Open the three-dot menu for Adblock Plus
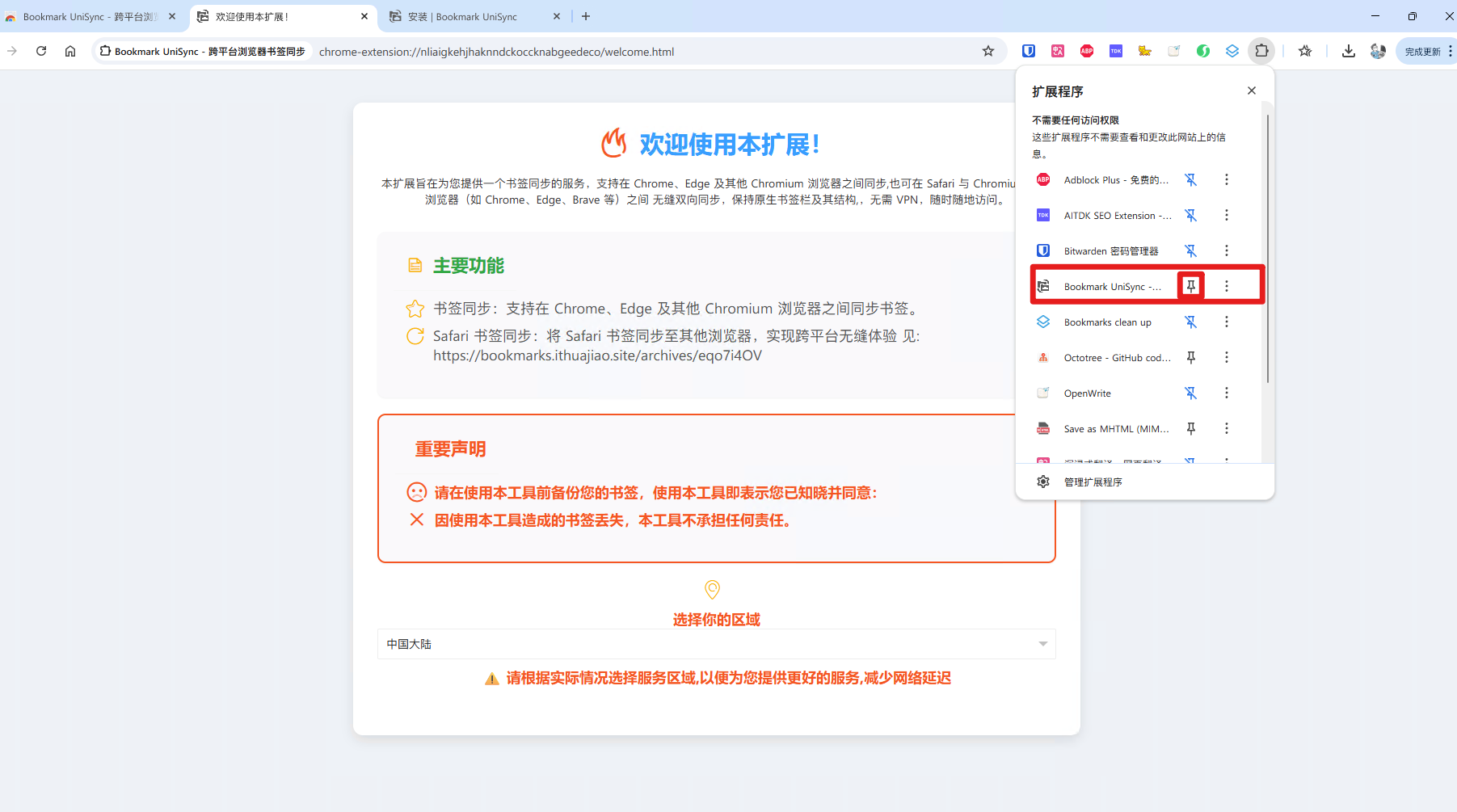The width and height of the screenshot is (1457, 812). 1226,179
